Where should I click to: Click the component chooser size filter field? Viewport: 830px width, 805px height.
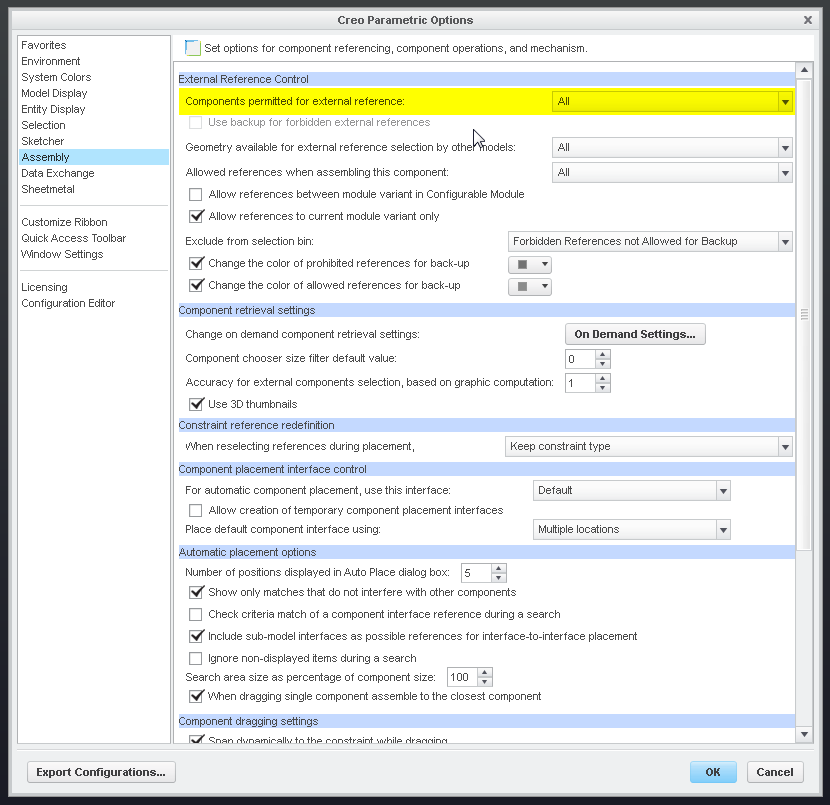click(580, 359)
